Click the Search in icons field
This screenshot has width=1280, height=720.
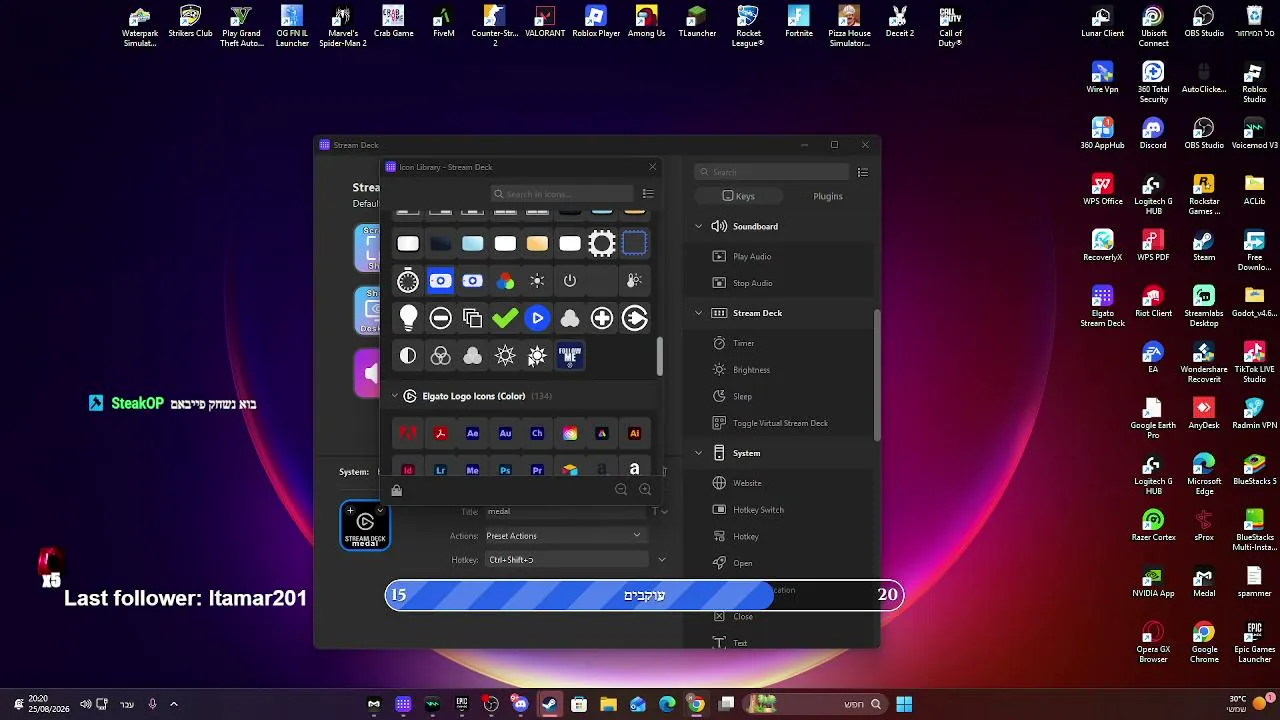coord(563,194)
